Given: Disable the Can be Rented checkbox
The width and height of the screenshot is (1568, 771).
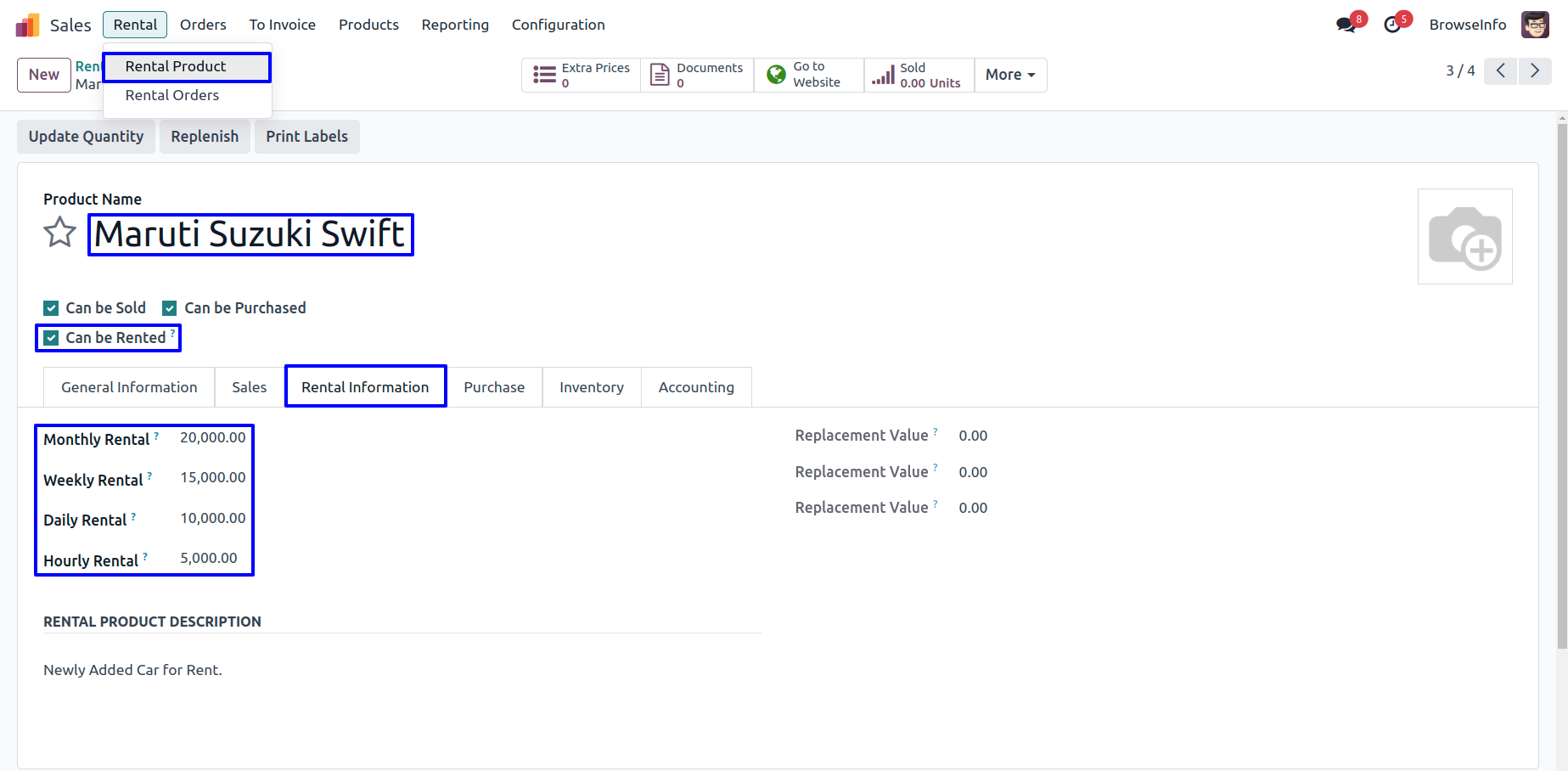Looking at the screenshot, I should click(52, 338).
